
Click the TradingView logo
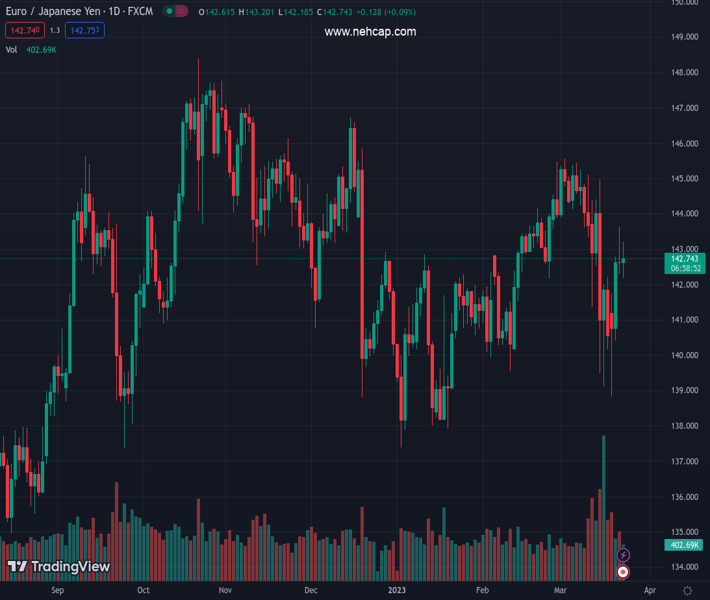58,567
